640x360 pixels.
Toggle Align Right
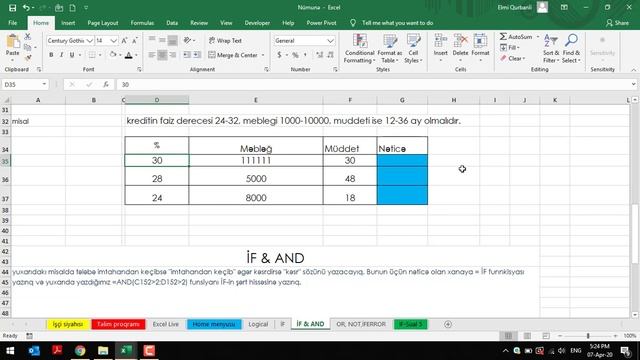[x=173, y=55]
